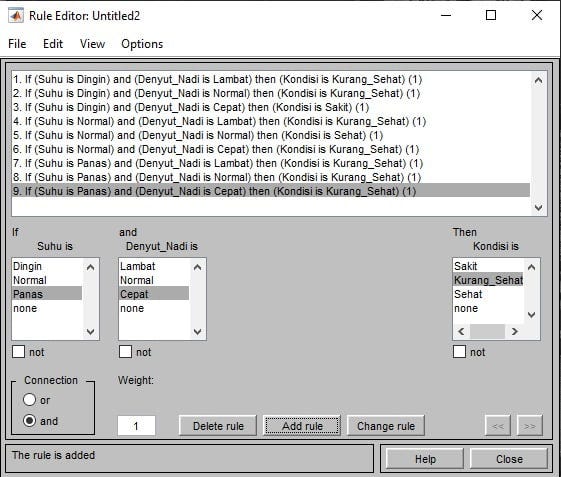
Task: Select the 'and' connection radio button
Action: (29, 420)
